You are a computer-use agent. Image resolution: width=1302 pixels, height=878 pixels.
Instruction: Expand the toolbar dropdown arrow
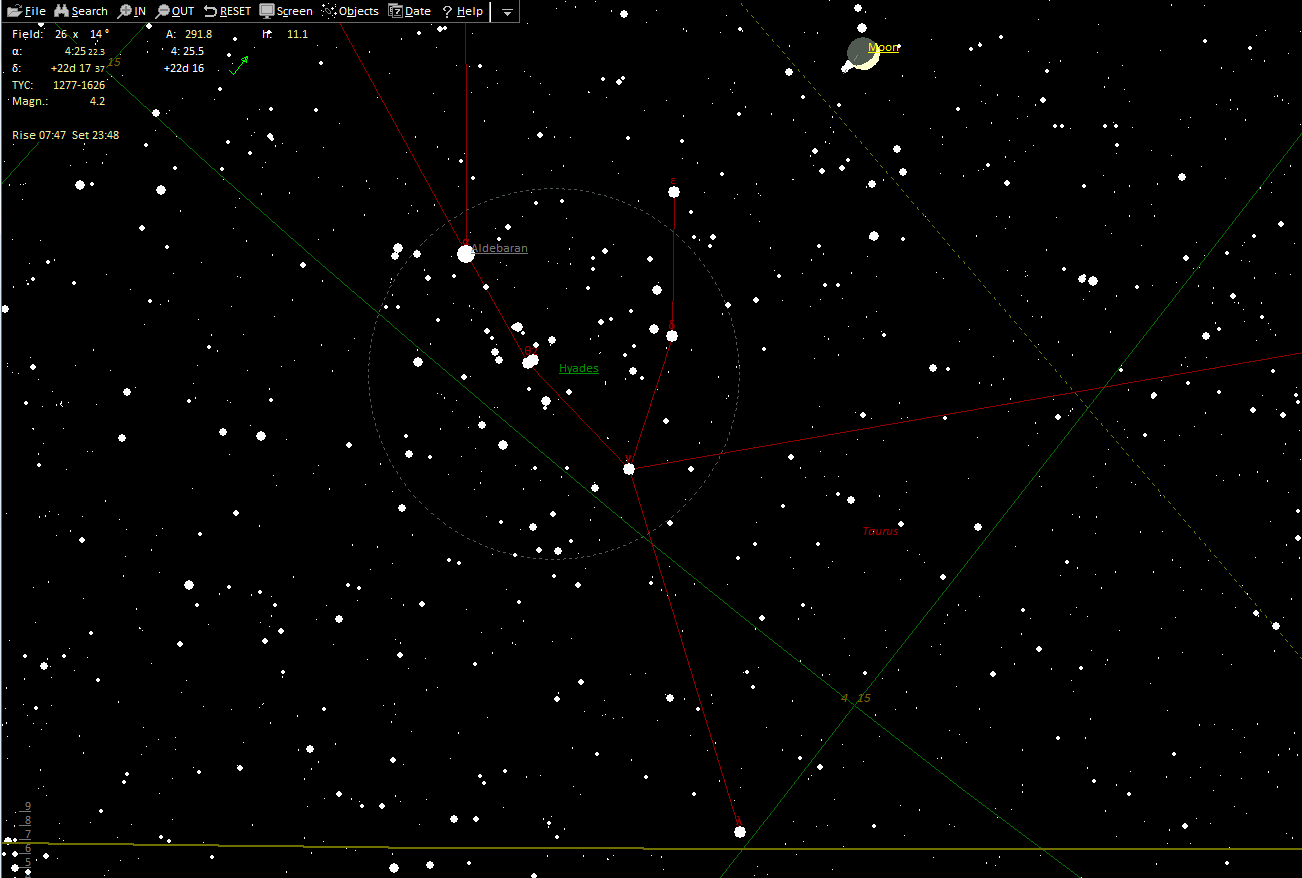[507, 12]
